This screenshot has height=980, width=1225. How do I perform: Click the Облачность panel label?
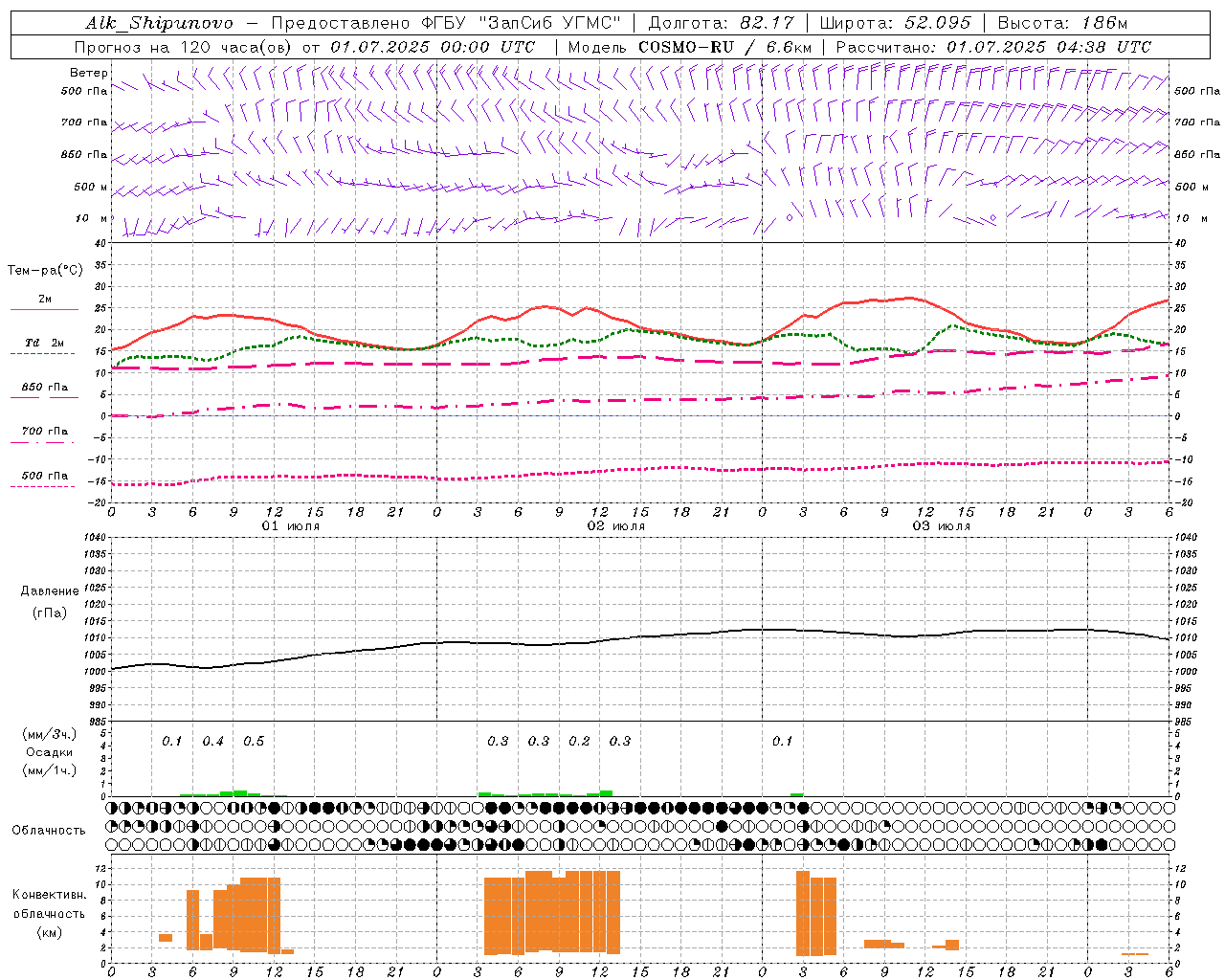tap(49, 830)
